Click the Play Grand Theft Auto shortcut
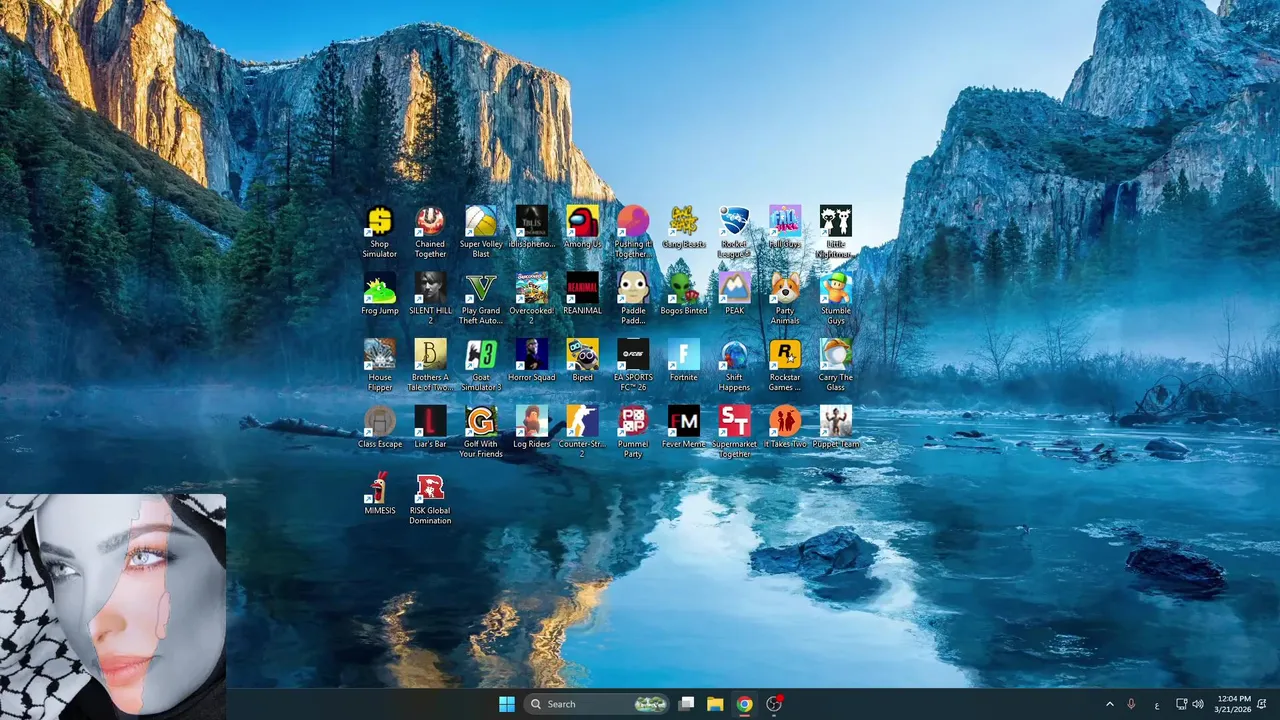 [481, 298]
